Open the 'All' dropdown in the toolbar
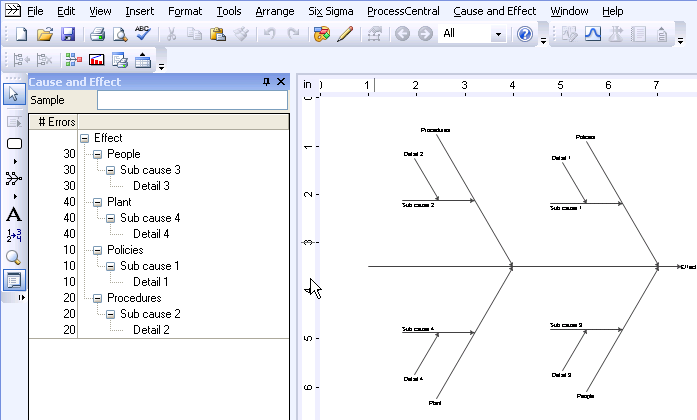Viewport: 697px width, 420px height. [498, 34]
